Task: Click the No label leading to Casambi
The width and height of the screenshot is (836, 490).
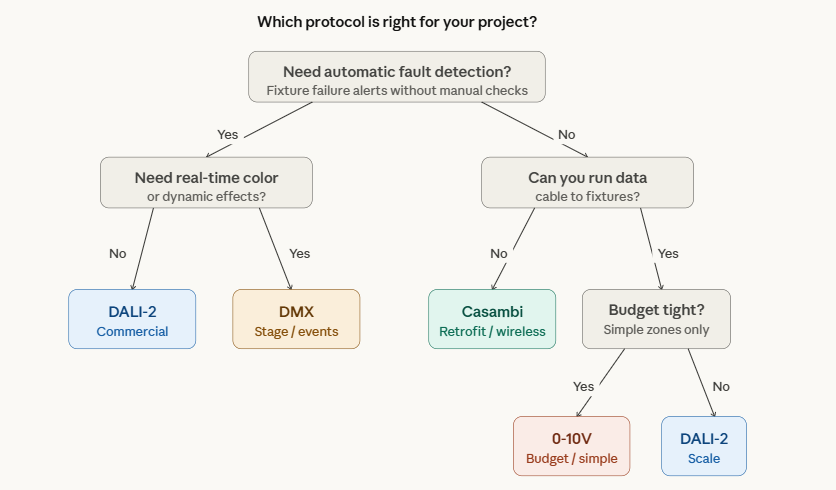Action: click(499, 253)
